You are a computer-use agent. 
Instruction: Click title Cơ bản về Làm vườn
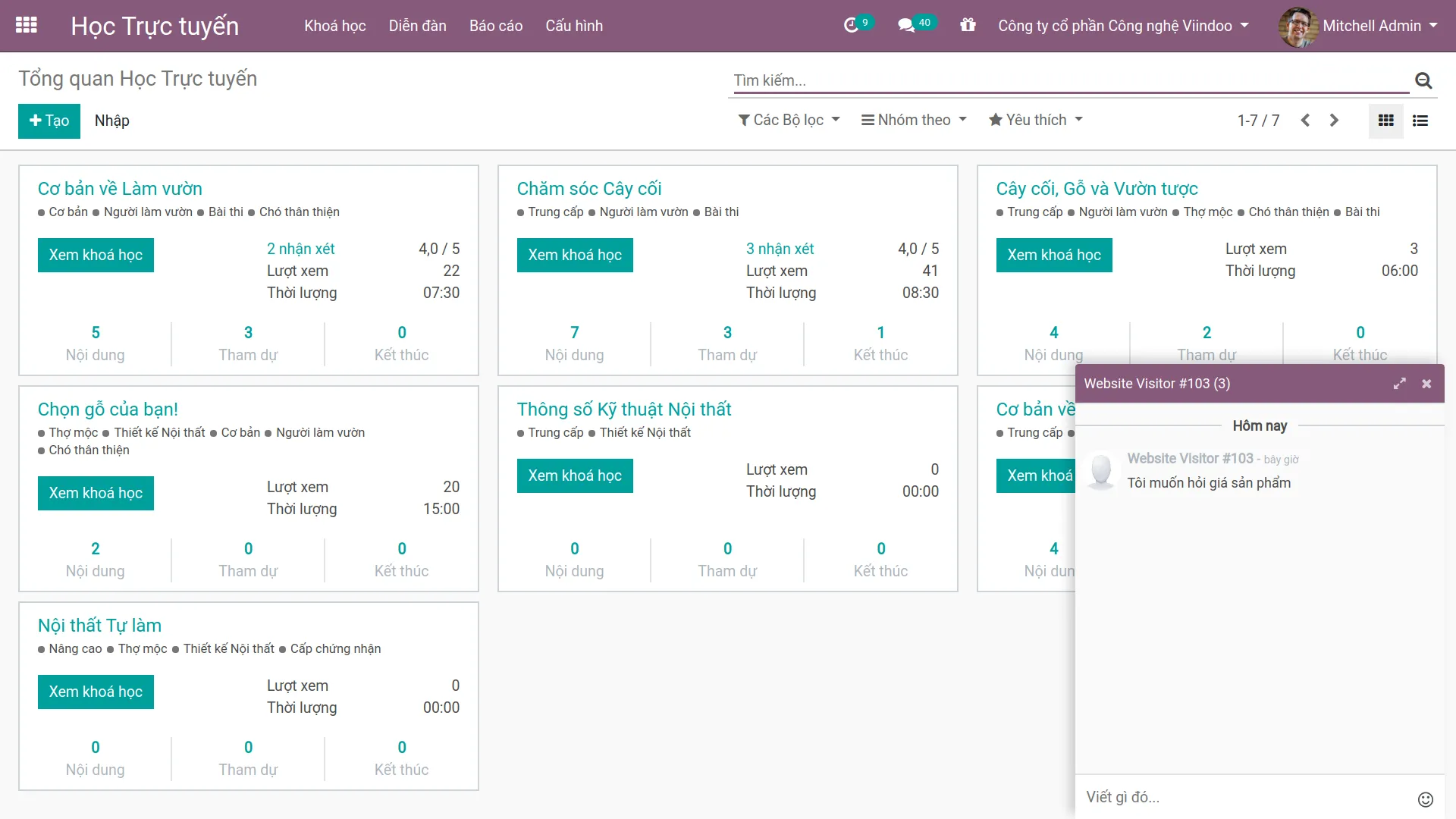pyautogui.click(x=120, y=189)
